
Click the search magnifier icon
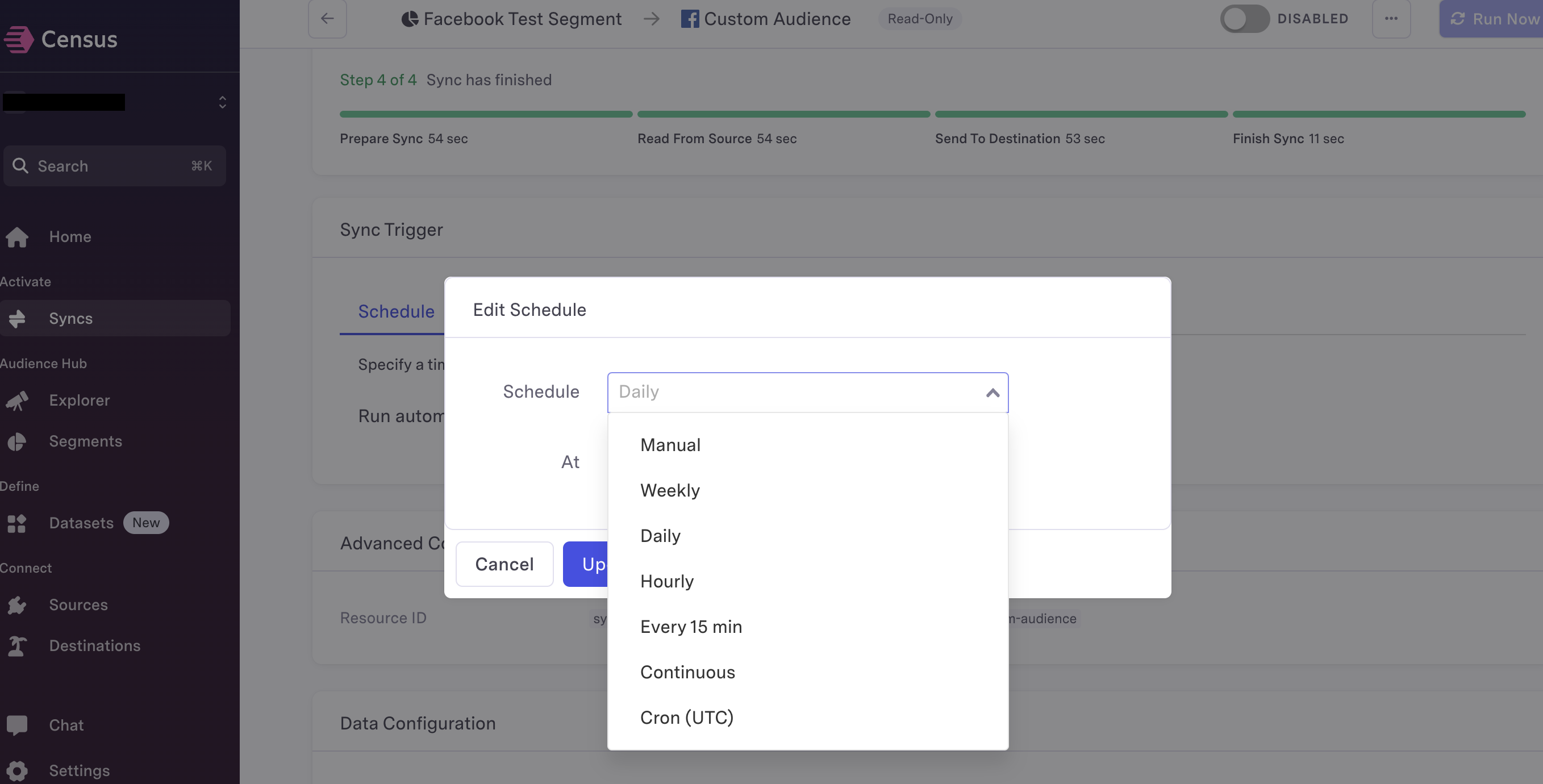[x=20, y=166]
